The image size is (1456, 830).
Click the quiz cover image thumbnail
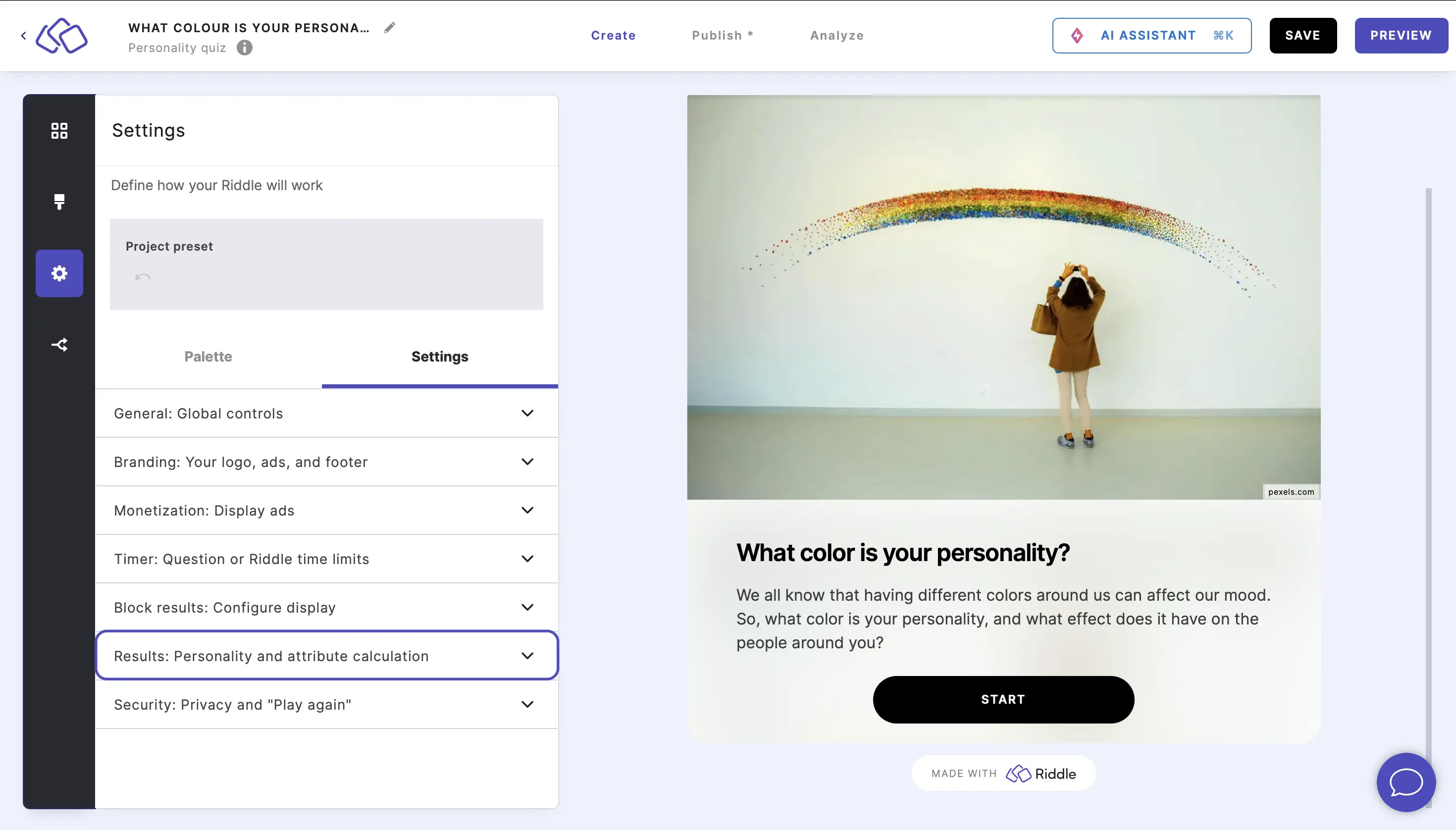[x=1003, y=297]
